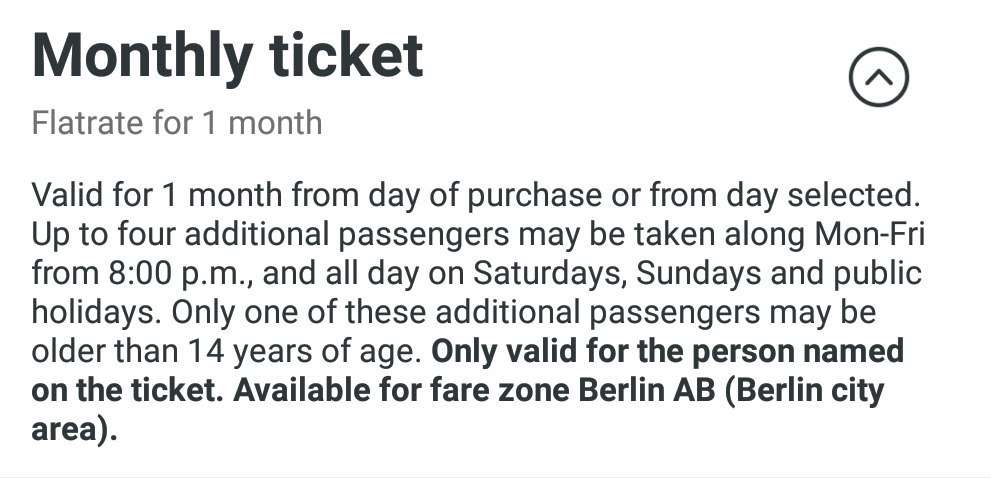The height and width of the screenshot is (486, 991).
Task: Click the 'Flatrate for 1 month' subtitle
Action: [x=177, y=123]
